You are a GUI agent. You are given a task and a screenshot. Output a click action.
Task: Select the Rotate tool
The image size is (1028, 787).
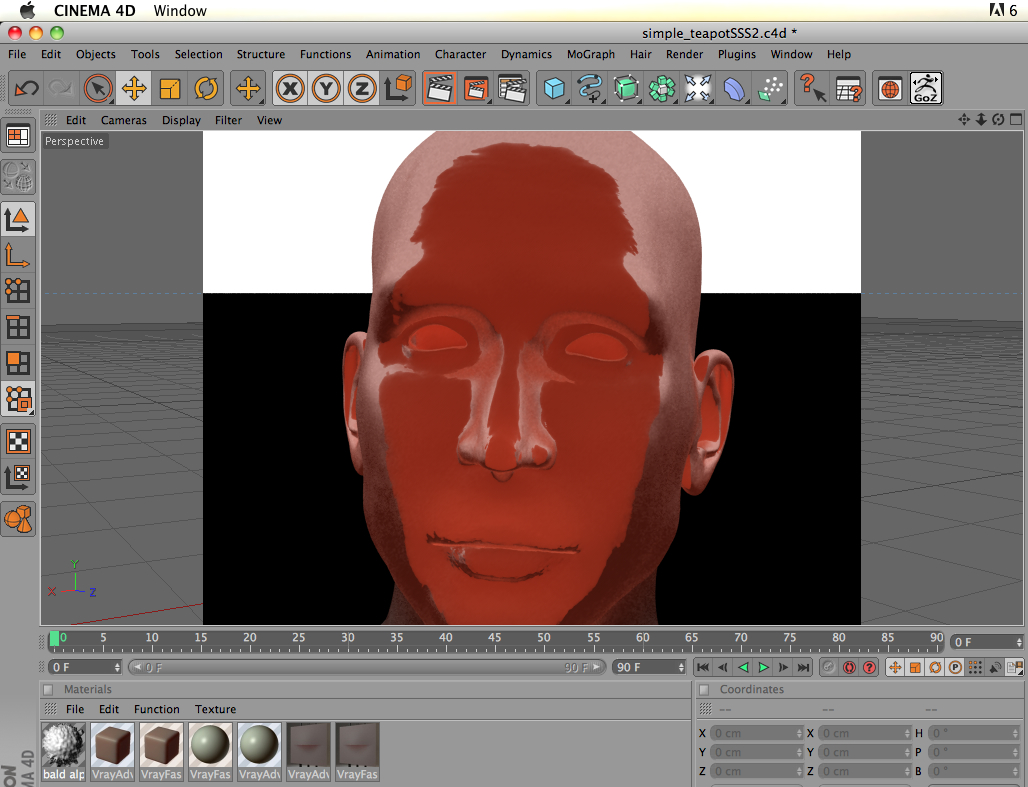pos(206,88)
